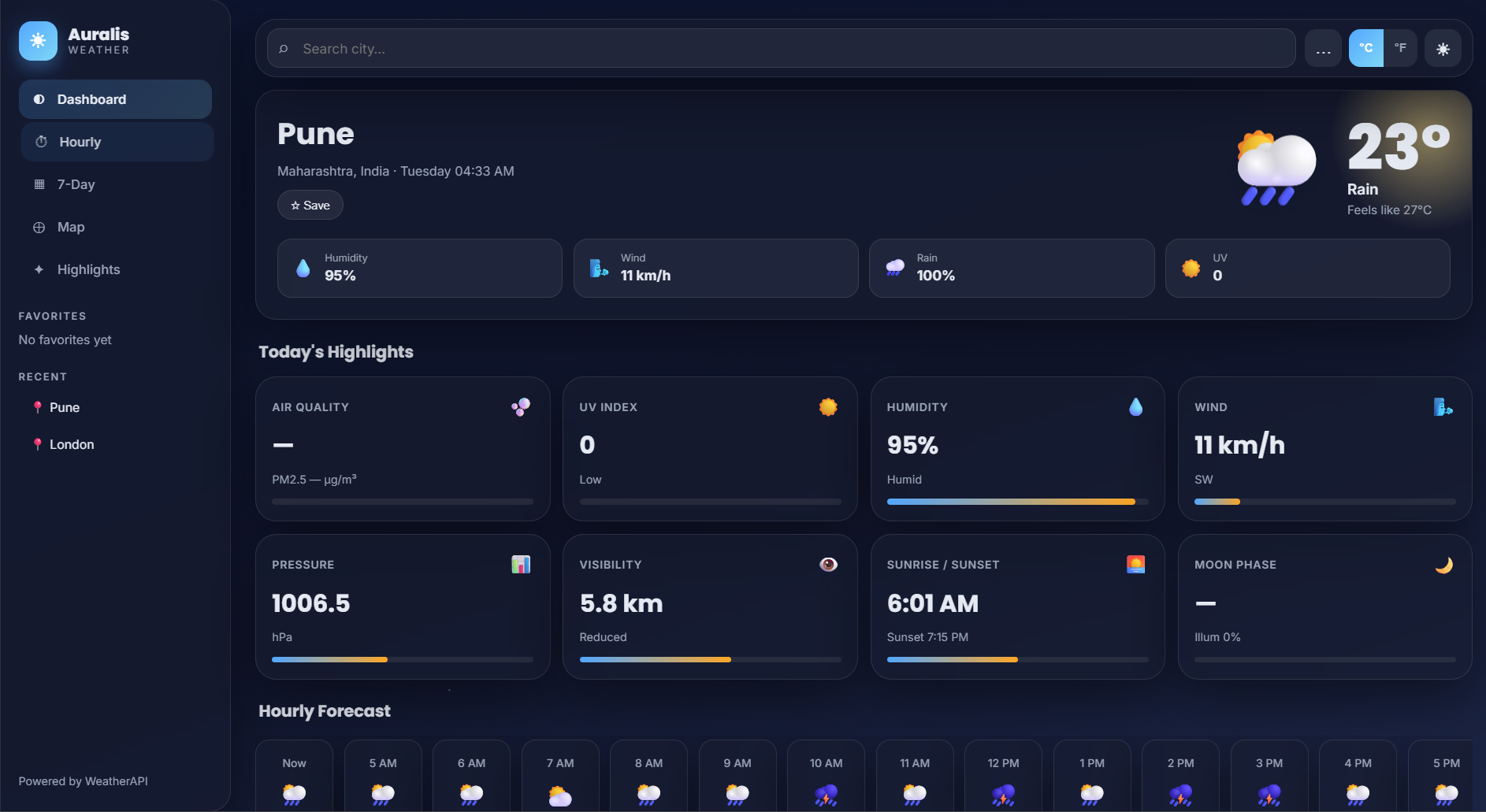Viewport: 1486px width, 812px height.
Task: Click the 9 AM rain icon
Action: coord(737,794)
